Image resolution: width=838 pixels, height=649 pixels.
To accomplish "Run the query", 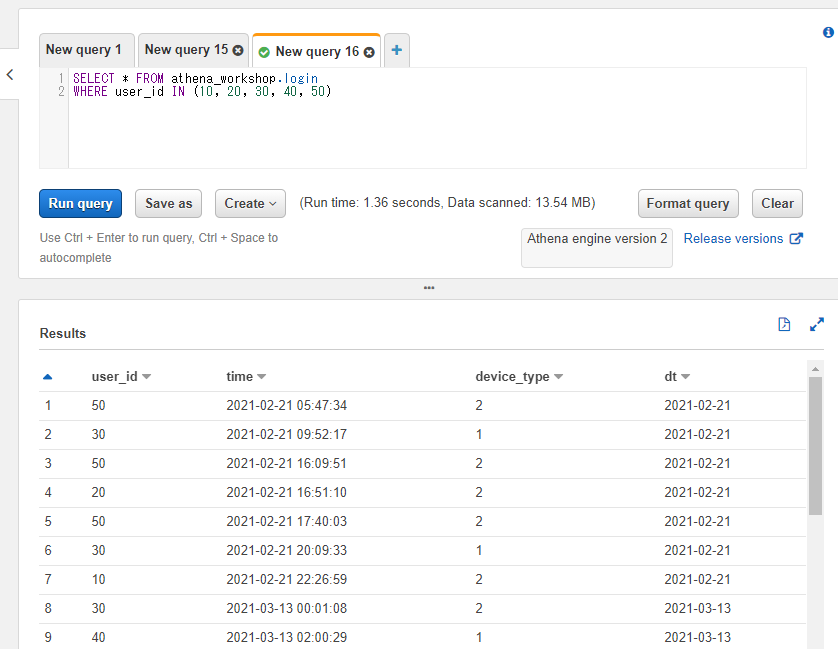I will point(81,204).
